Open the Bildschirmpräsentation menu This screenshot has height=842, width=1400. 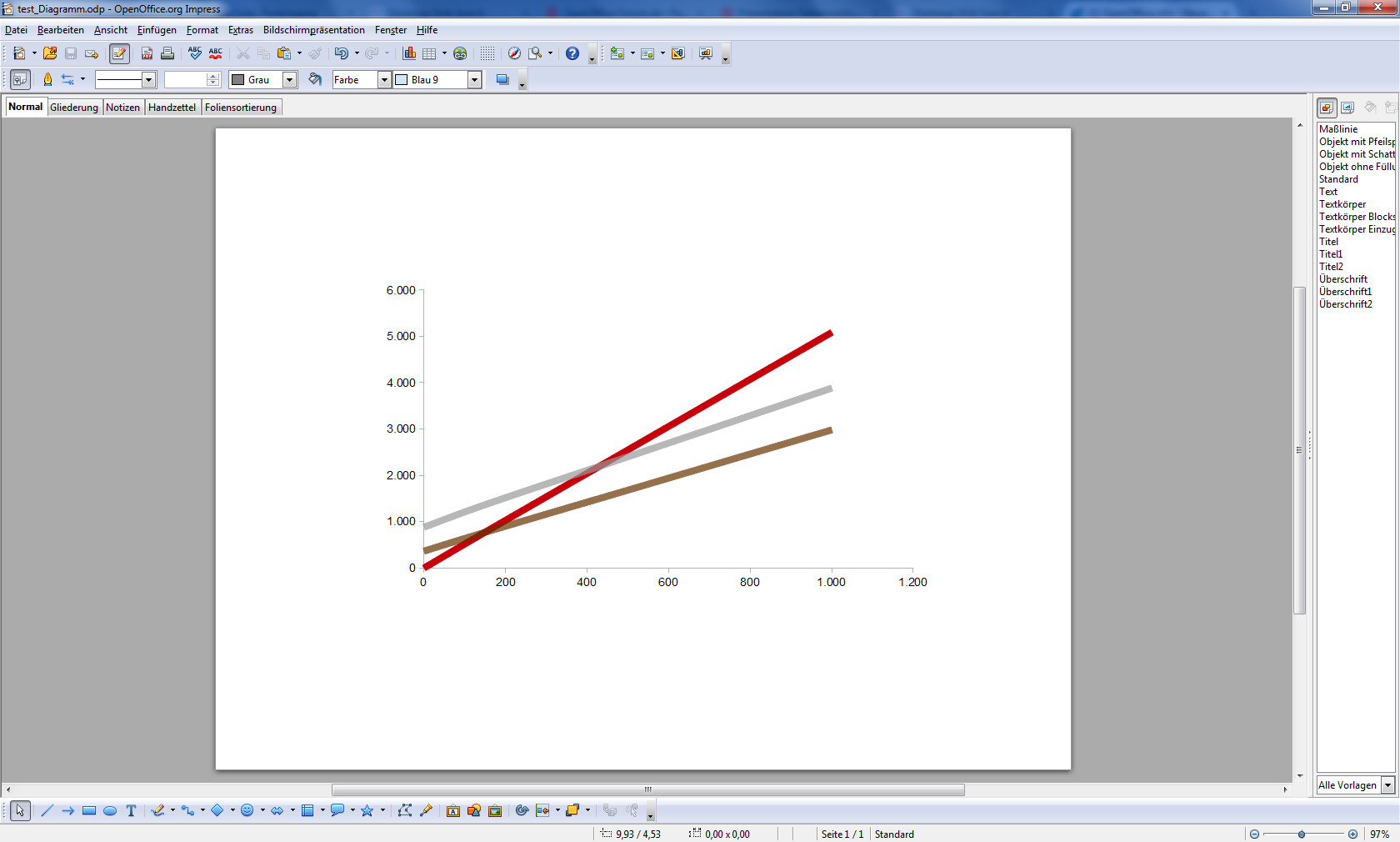tap(313, 30)
